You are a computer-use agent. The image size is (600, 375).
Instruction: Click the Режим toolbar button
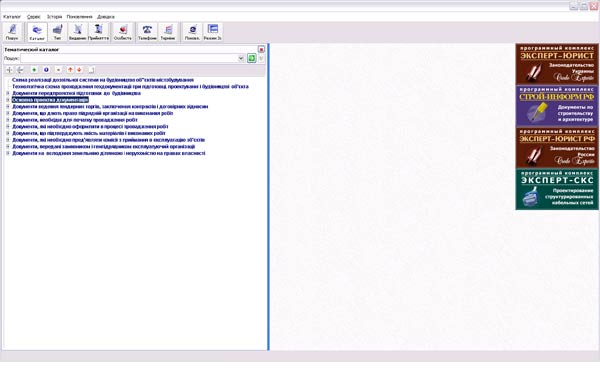tap(212, 32)
